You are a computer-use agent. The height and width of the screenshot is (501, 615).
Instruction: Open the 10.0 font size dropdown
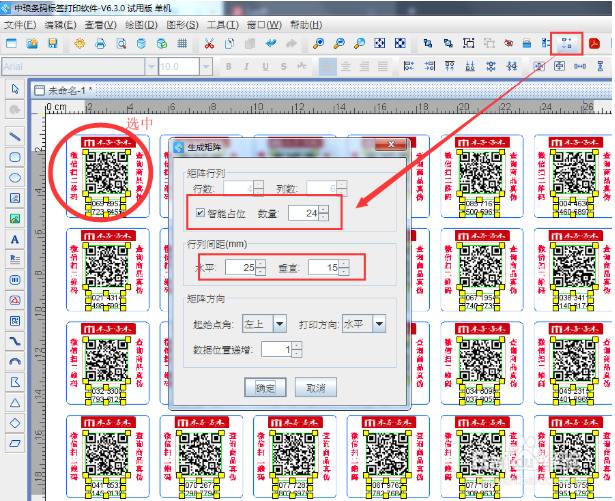click(206, 67)
